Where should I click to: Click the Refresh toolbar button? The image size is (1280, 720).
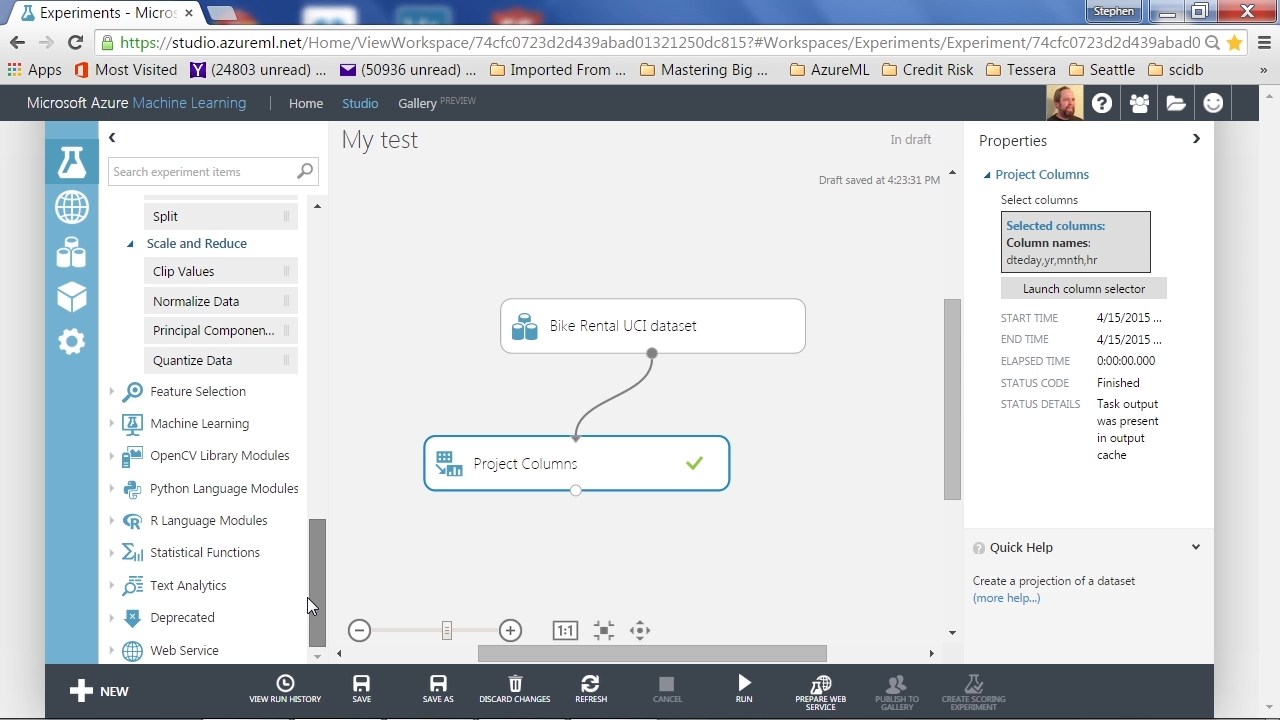pyautogui.click(x=591, y=689)
